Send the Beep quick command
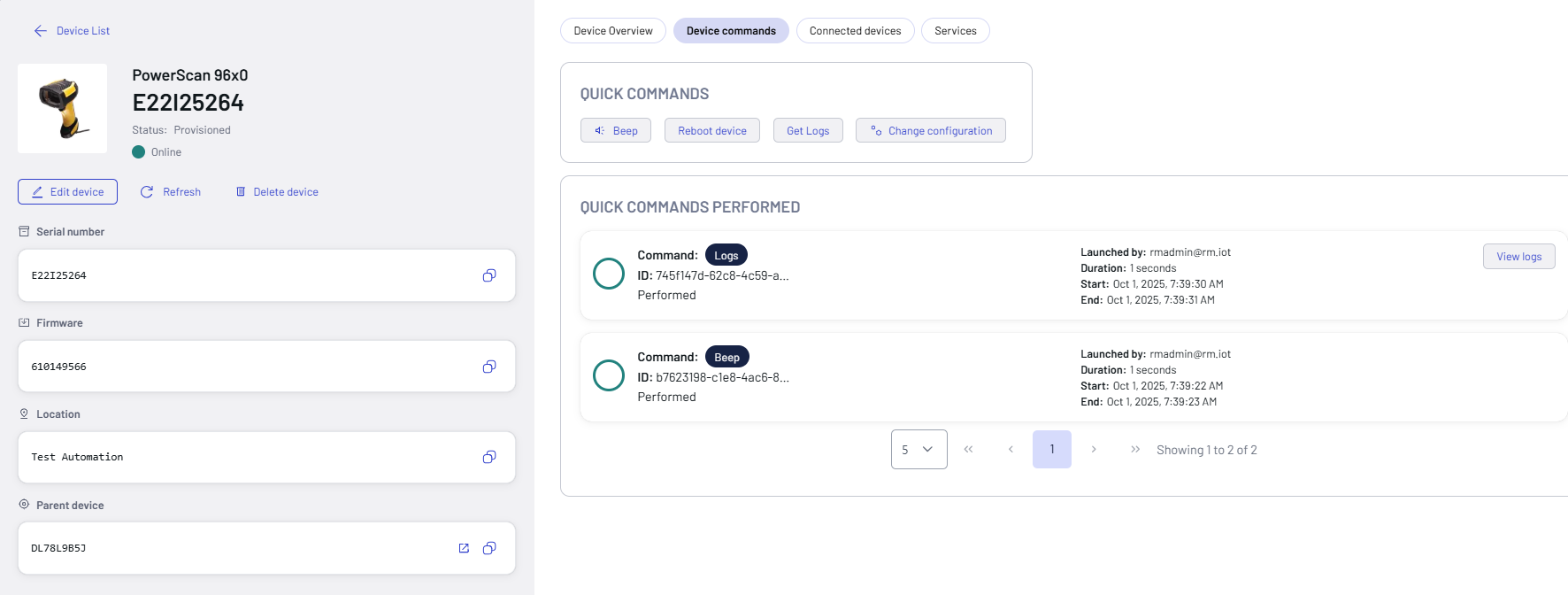The image size is (1568, 595). coord(616,130)
